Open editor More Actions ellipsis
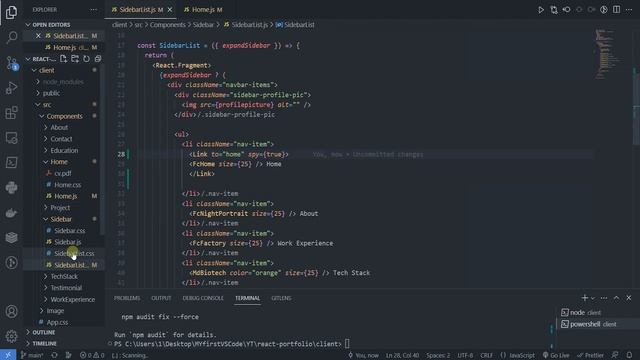Image resolution: width=640 pixels, height=360 pixels. [x=629, y=9]
